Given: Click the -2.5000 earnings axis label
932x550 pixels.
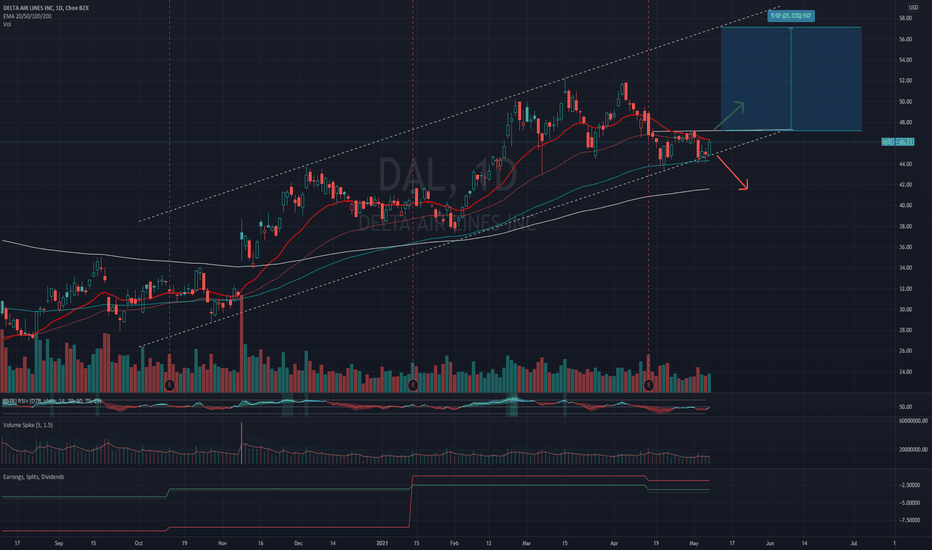Looking at the screenshot, I should (909, 485).
